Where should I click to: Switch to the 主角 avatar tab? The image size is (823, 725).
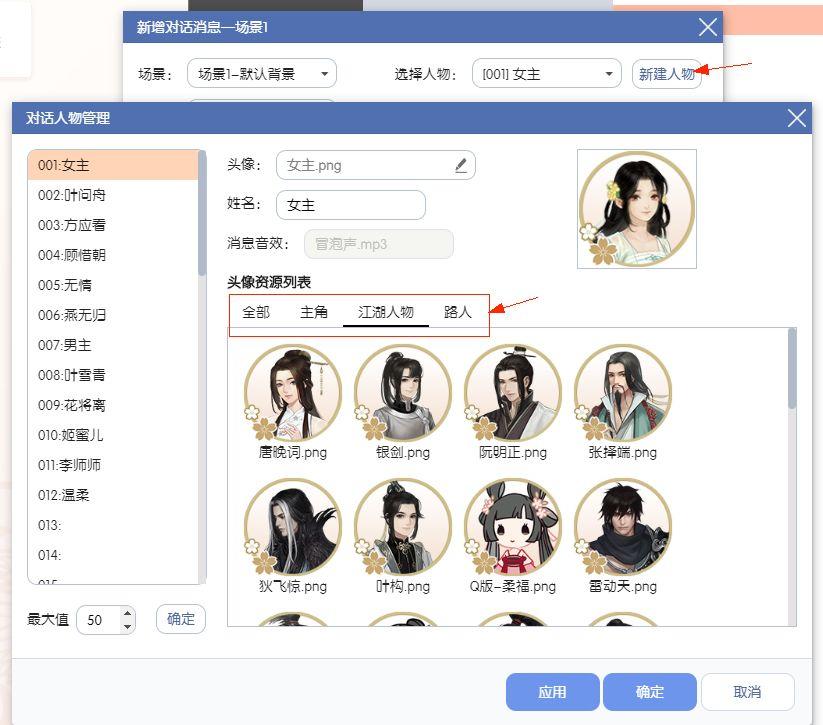pos(314,312)
